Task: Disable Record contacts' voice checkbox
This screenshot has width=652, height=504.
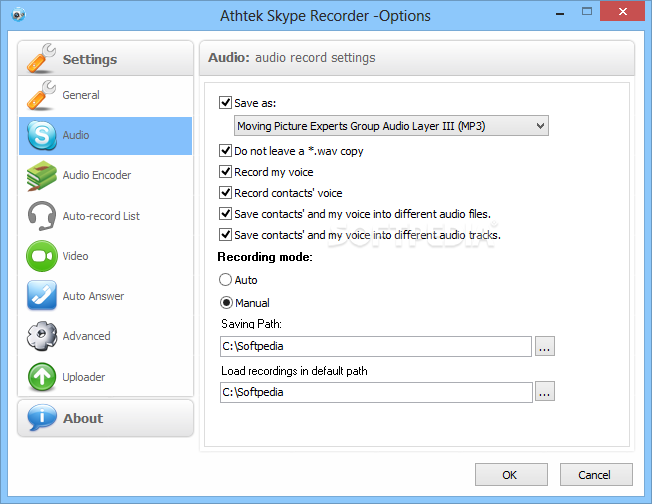Action: pos(225,193)
